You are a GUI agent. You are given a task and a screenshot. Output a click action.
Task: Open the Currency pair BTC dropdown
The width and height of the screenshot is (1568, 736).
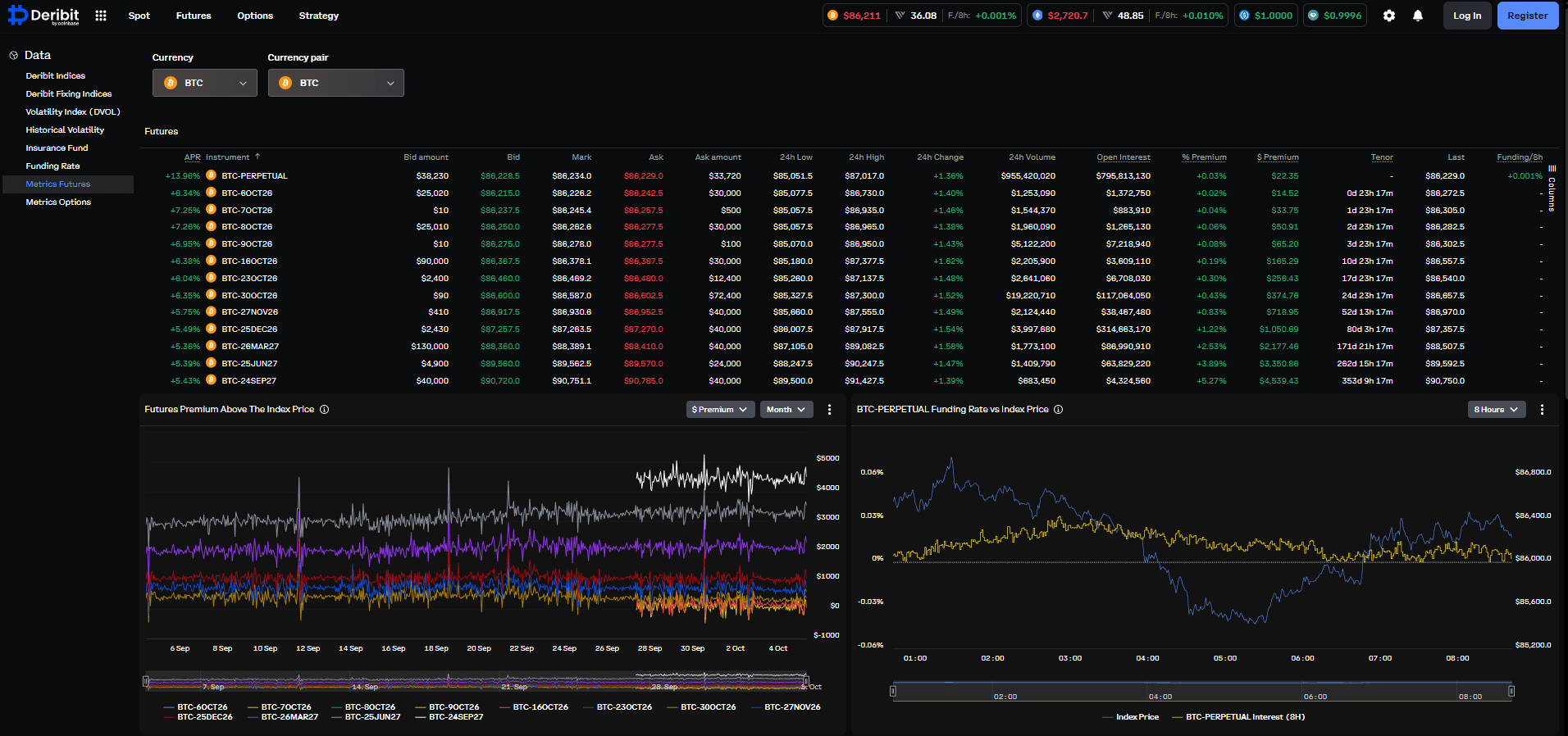[336, 83]
